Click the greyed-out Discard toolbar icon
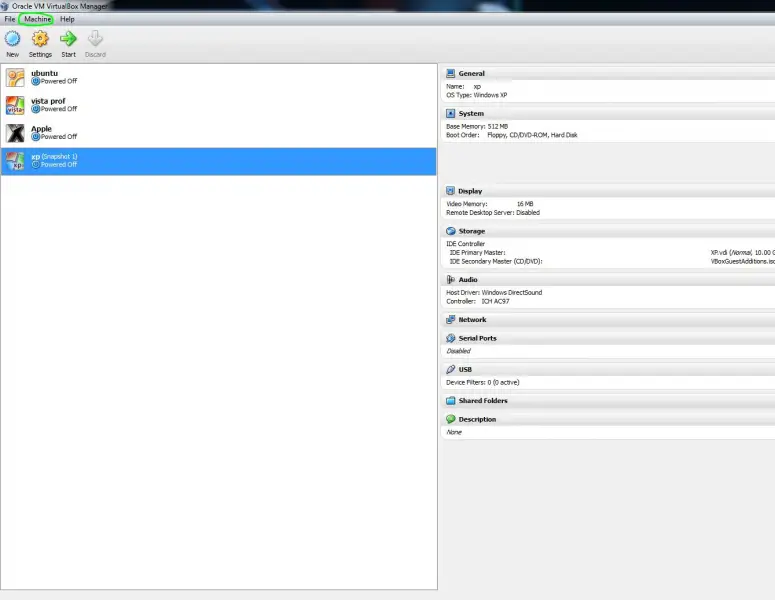Viewport: 775px width, 600px height. click(x=95, y=39)
